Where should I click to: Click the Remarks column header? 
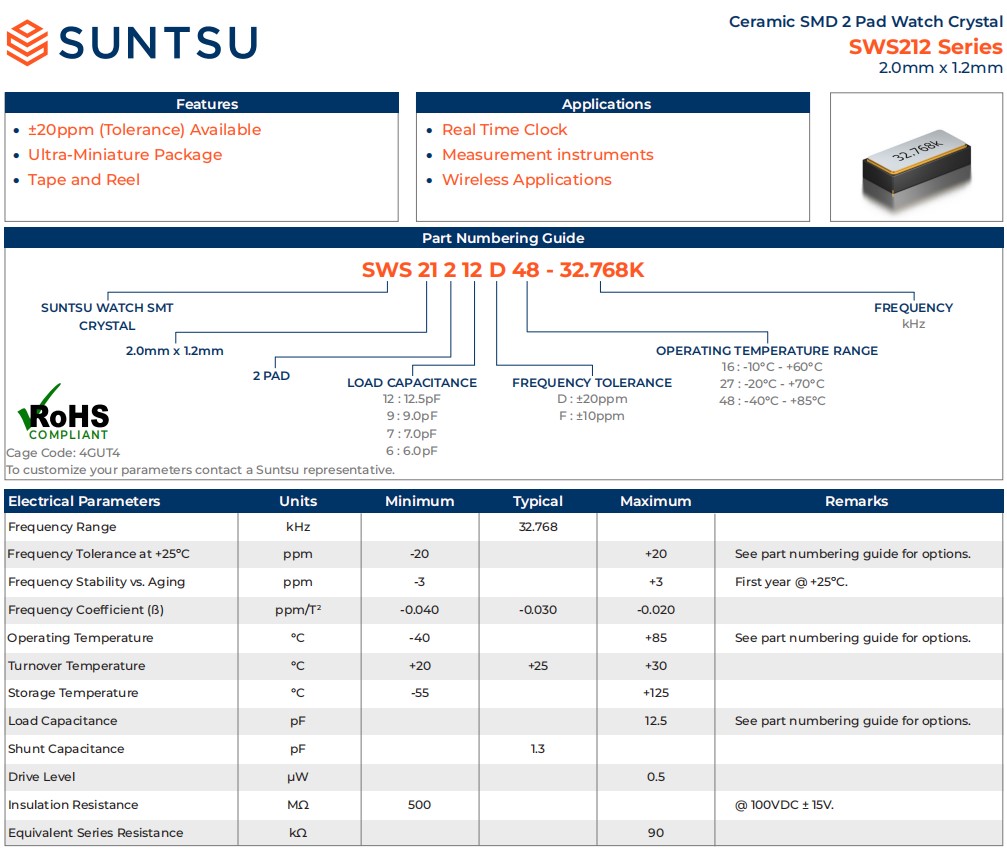pos(856,501)
